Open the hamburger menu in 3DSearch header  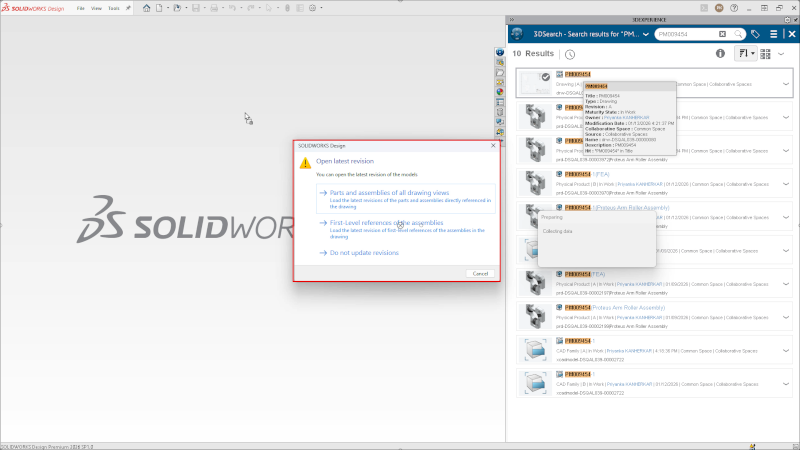pyautogui.click(x=774, y=33)
